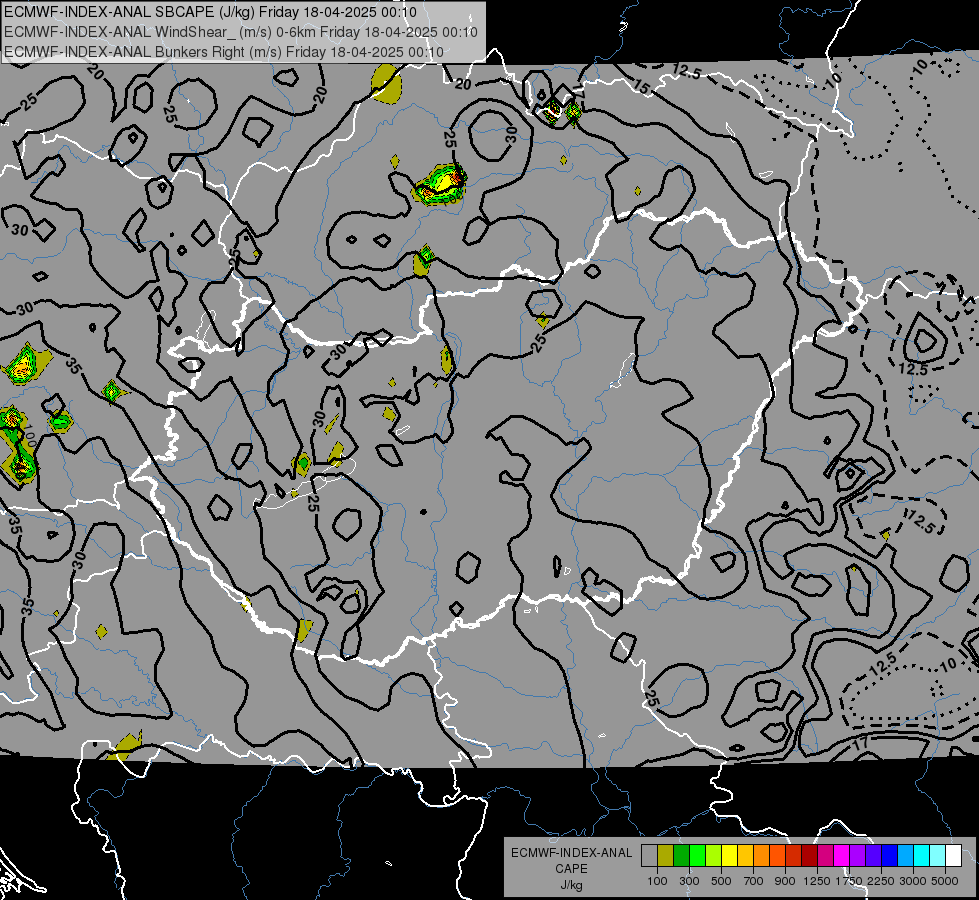Image resolution: width=979 pixels, height=900 pixels.
Task: Click the legend value 1750
Action: click(849, 881)
